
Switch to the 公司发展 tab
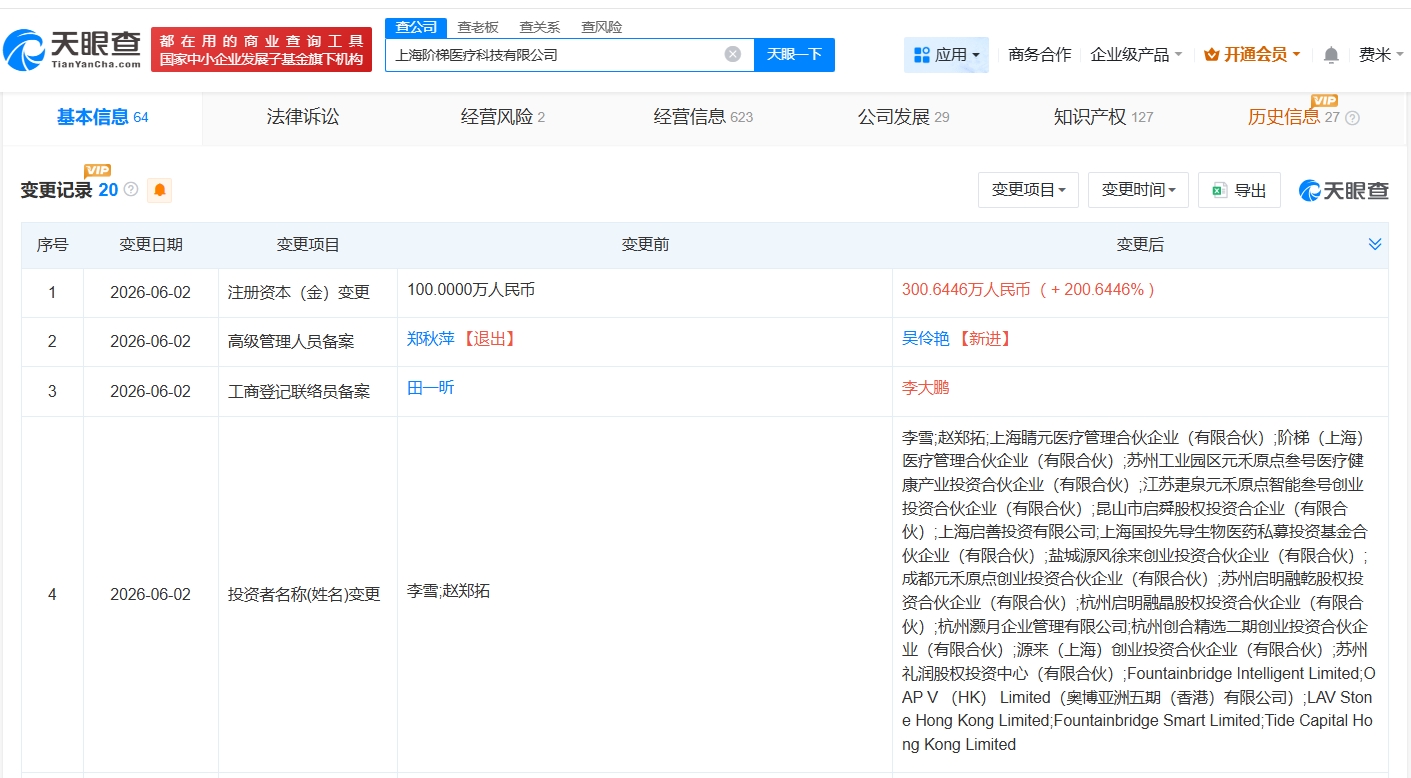(903, 117)
